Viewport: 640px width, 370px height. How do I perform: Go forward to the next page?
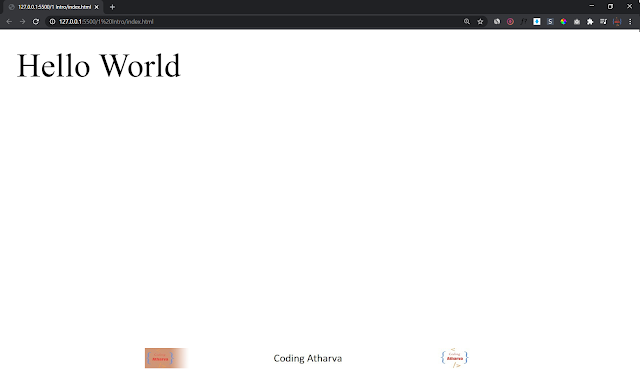pos(22,22)
